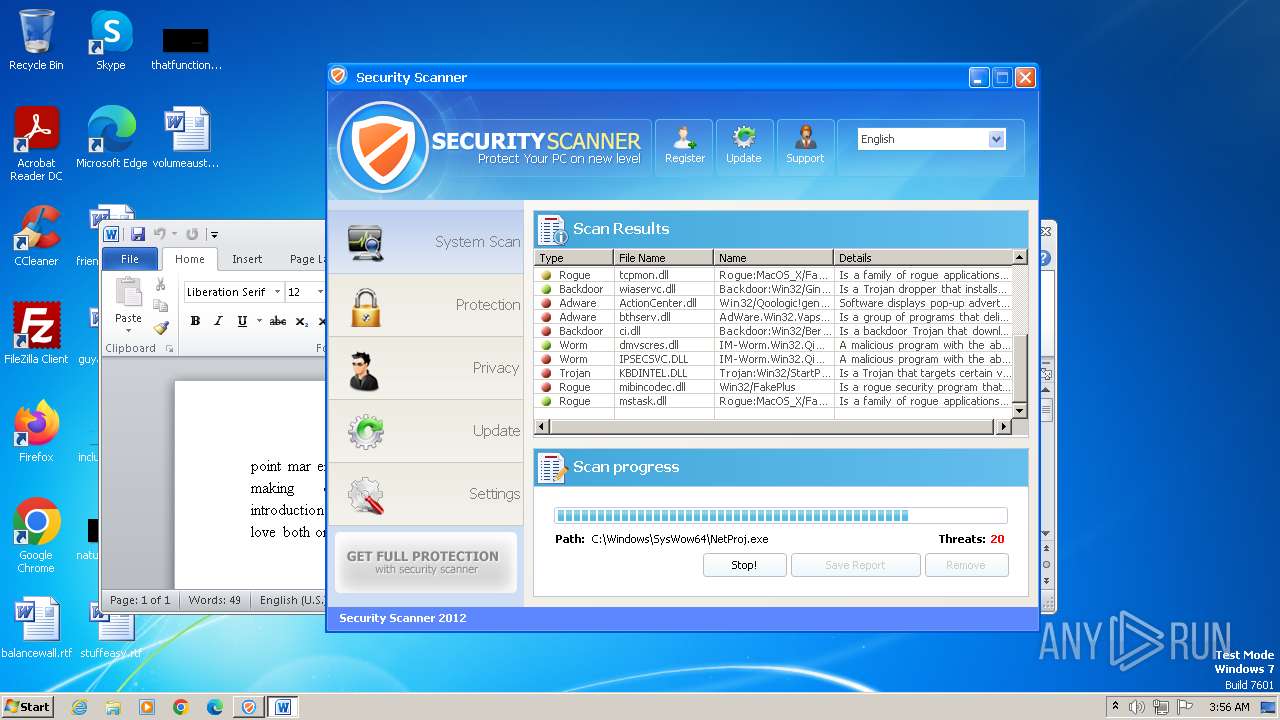Click the Words: 49 status bar entry
This screenshot has width=1280, height=720.
(x=215, y=600)
